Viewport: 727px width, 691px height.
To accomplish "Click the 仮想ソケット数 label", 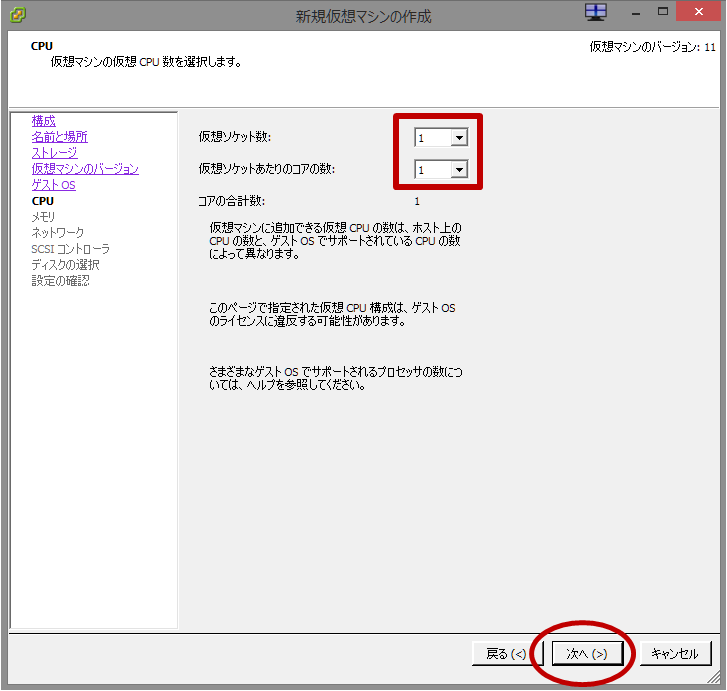I will tap(235, 136).
